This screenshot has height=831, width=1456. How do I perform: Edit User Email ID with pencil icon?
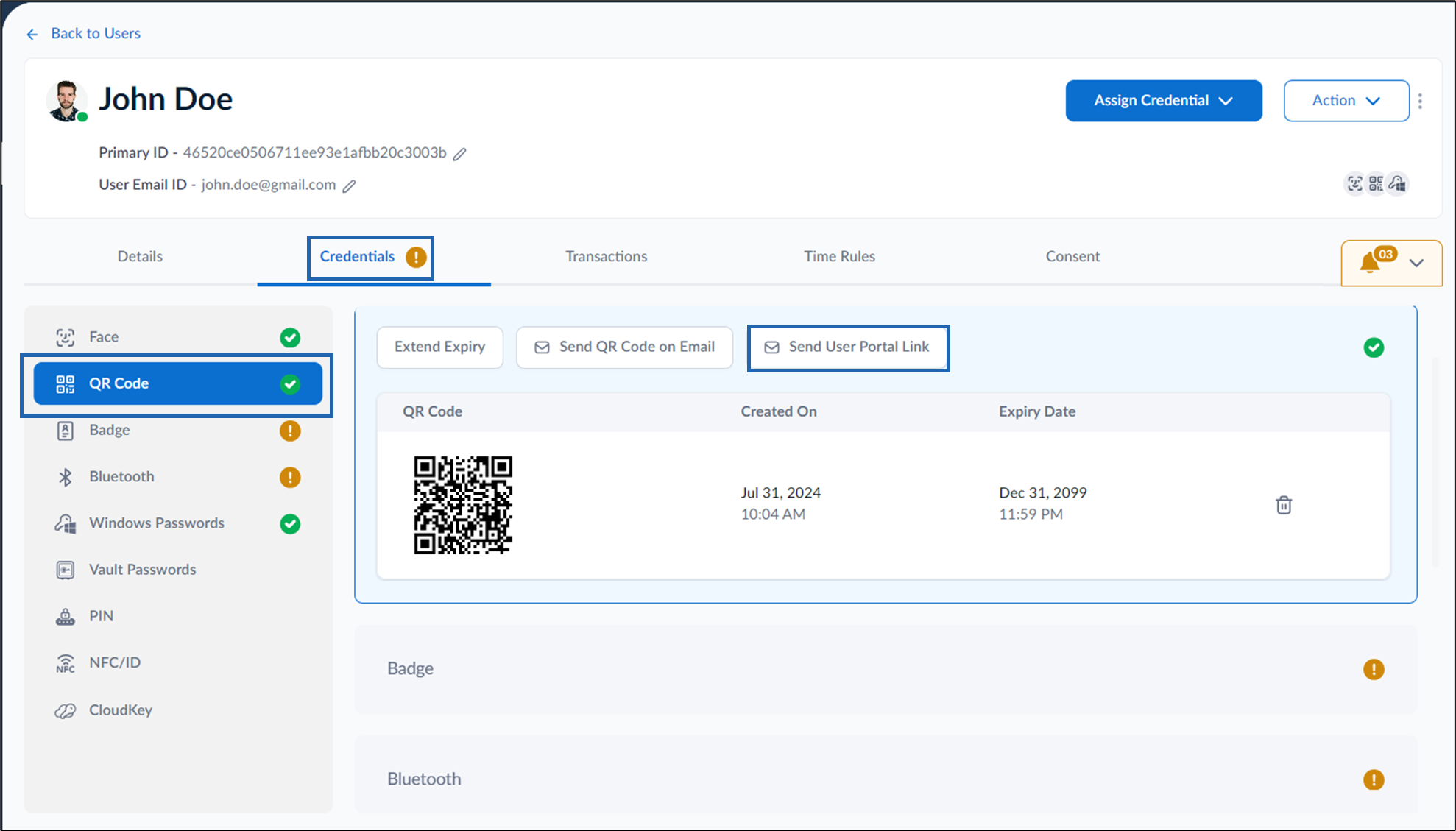click(350, 186)
